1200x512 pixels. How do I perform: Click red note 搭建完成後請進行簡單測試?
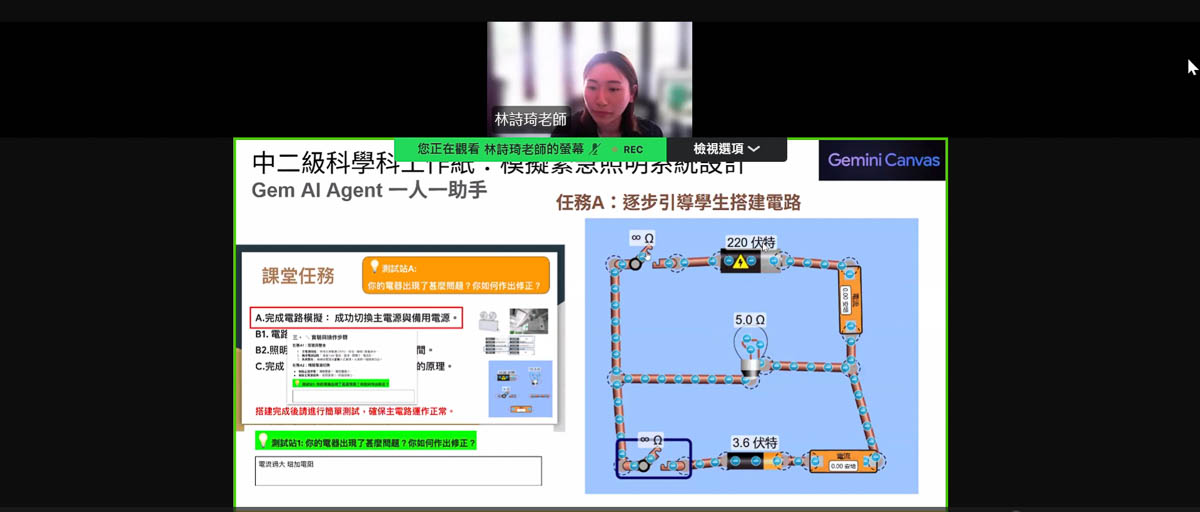coord(354,411)
